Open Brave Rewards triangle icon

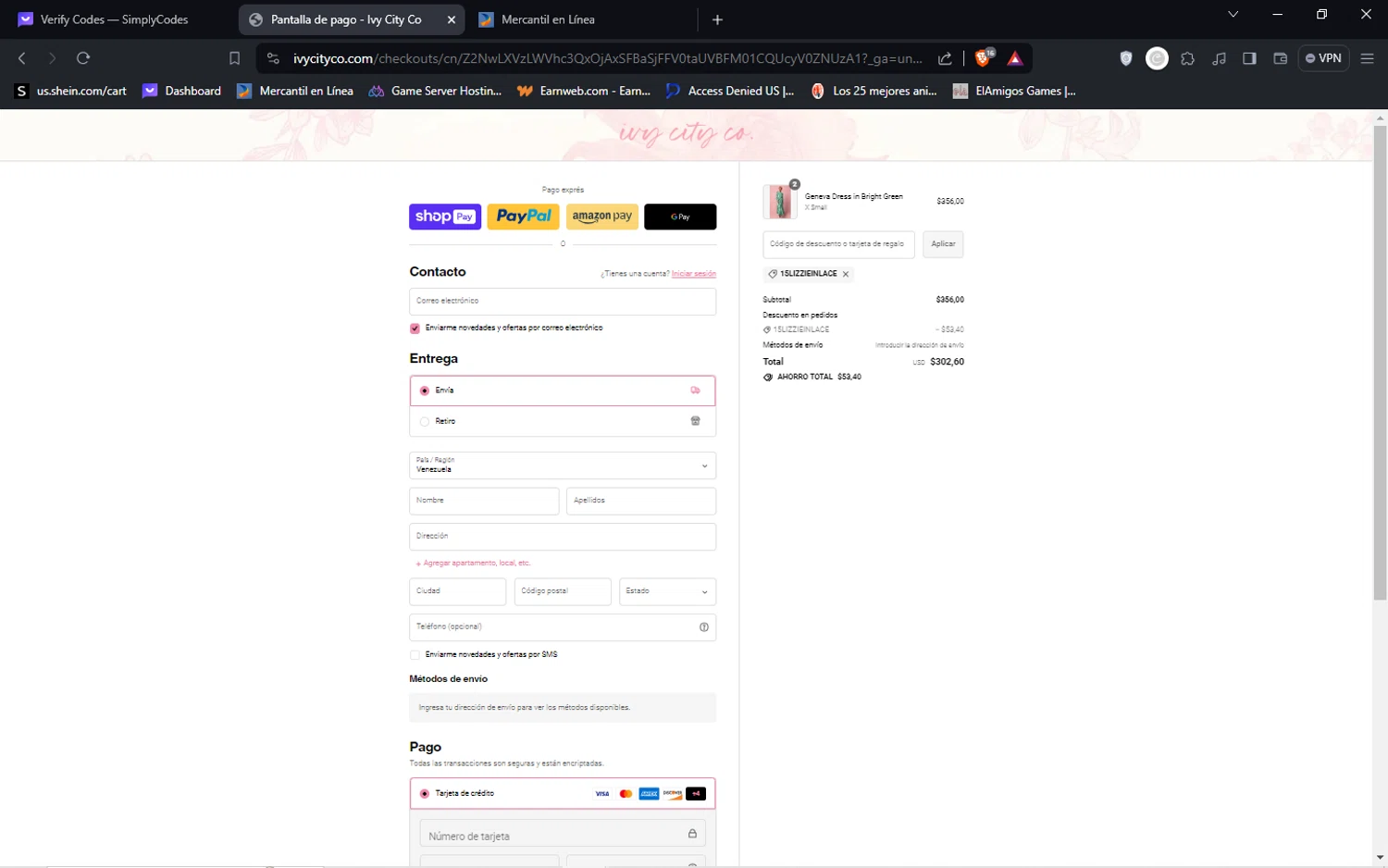point(1015,58)
